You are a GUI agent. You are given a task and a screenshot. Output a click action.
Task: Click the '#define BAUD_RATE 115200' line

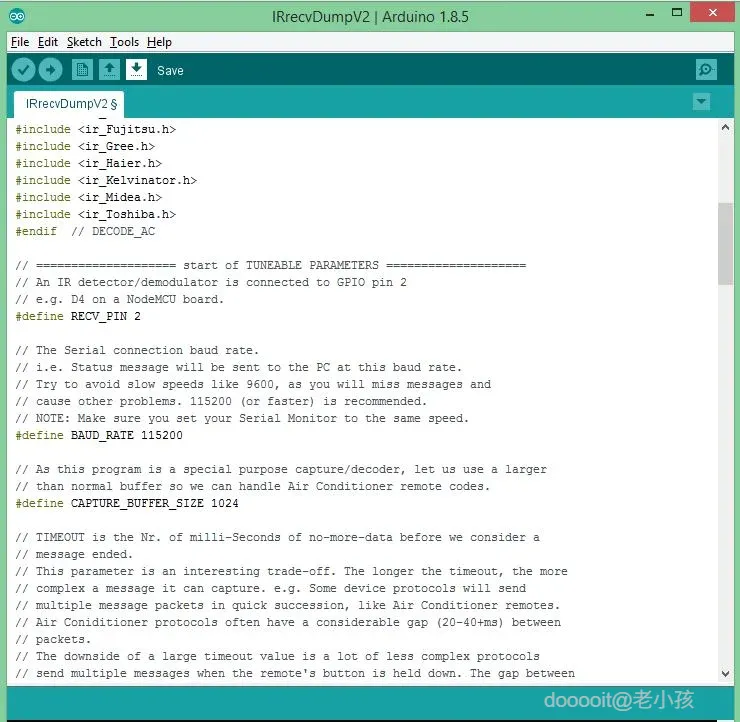pos(99,435)
